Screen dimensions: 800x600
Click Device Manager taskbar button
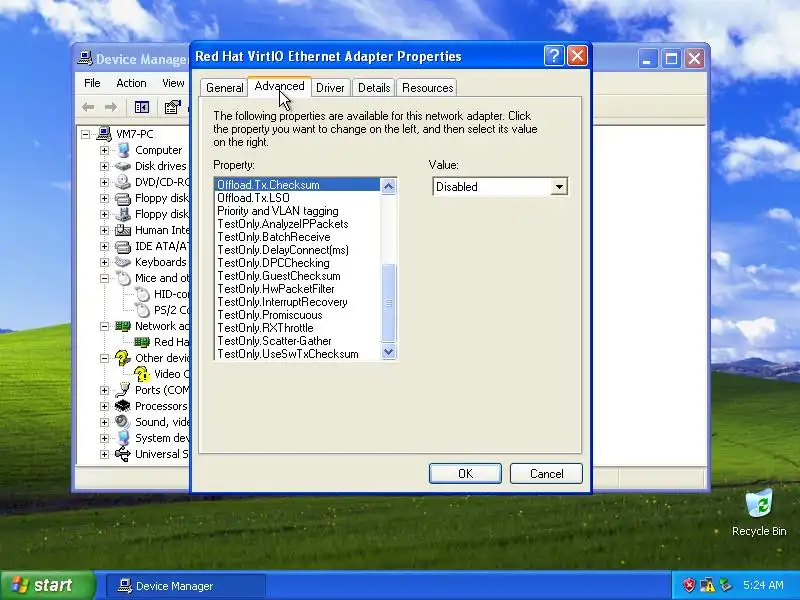tap(186, 586)
